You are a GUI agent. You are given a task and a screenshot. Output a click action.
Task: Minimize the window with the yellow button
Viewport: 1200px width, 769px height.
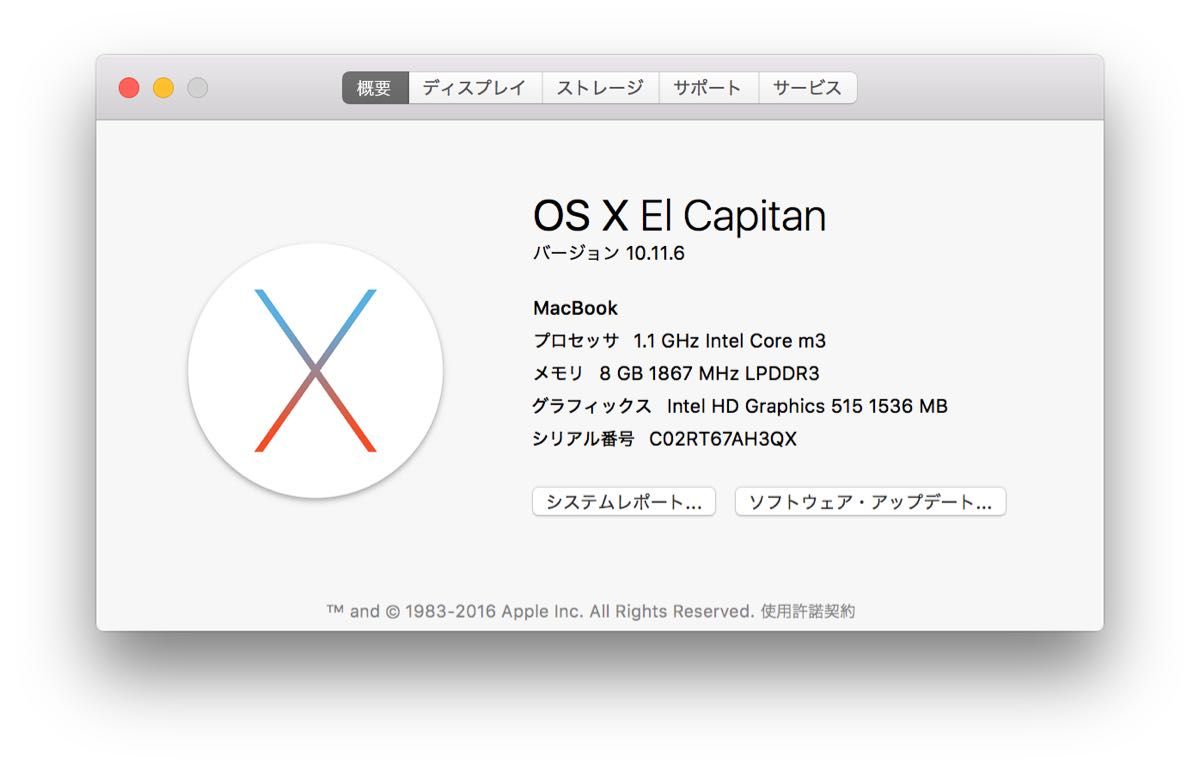pos(163,88)
